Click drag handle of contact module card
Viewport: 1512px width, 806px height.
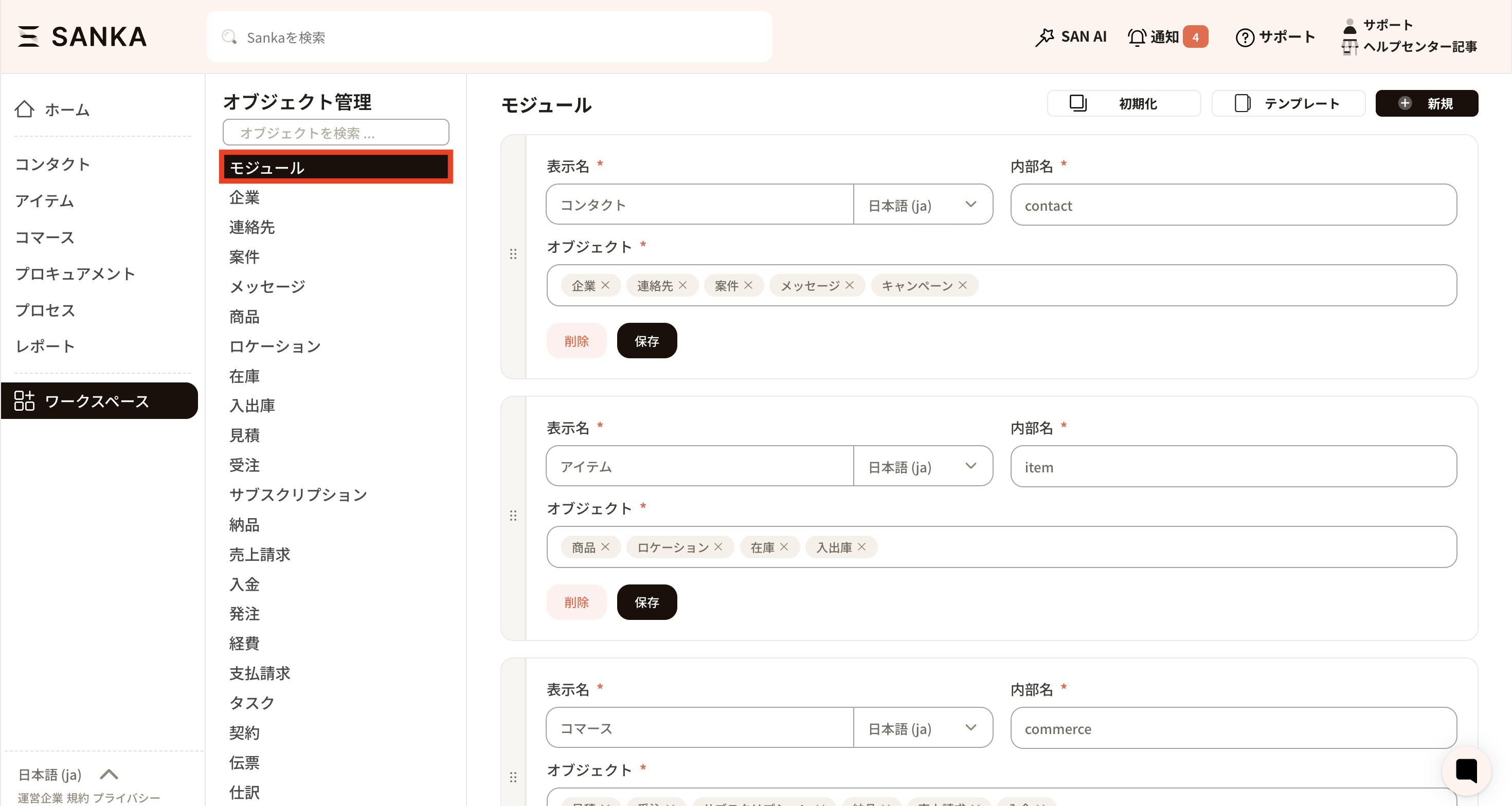point(513,254)
